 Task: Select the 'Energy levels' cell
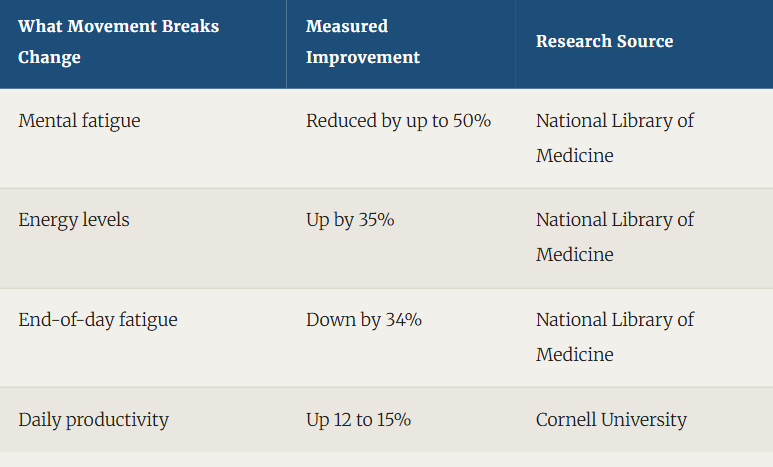pyautogui.click(x=74, y=220)
